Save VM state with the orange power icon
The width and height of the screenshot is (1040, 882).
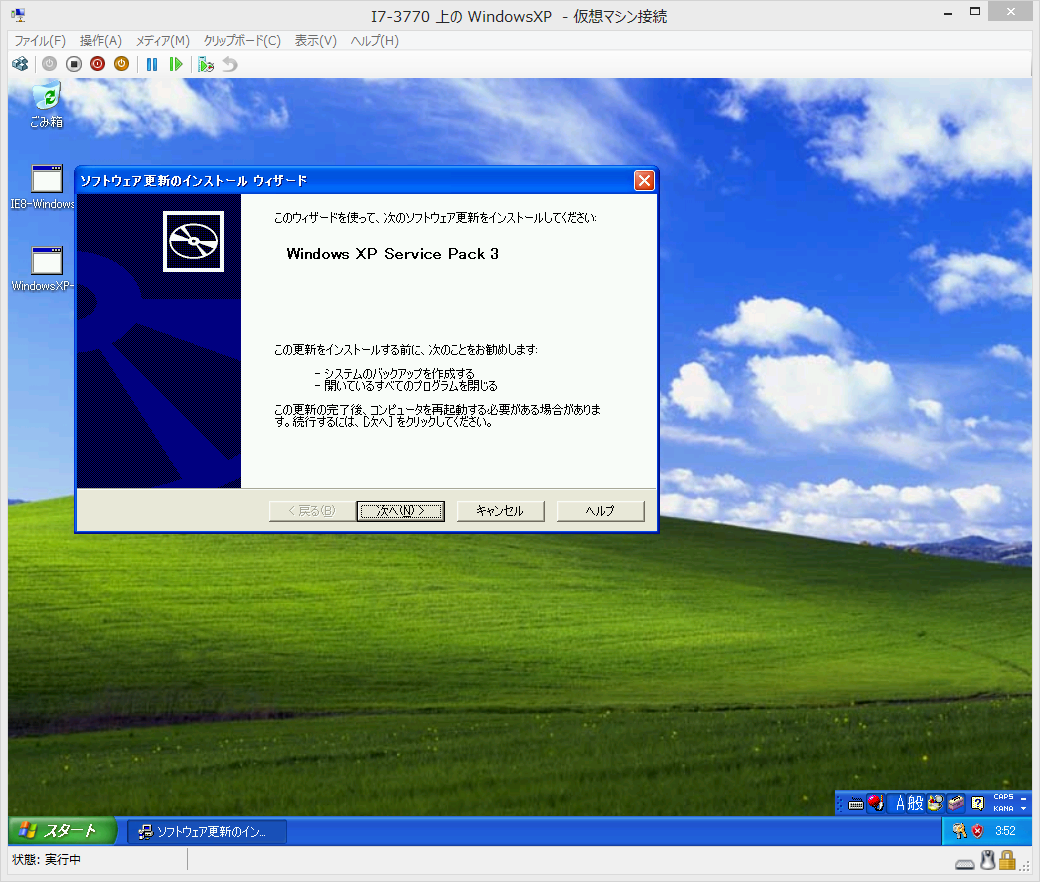pyautogui.click(x=121, y=64)
